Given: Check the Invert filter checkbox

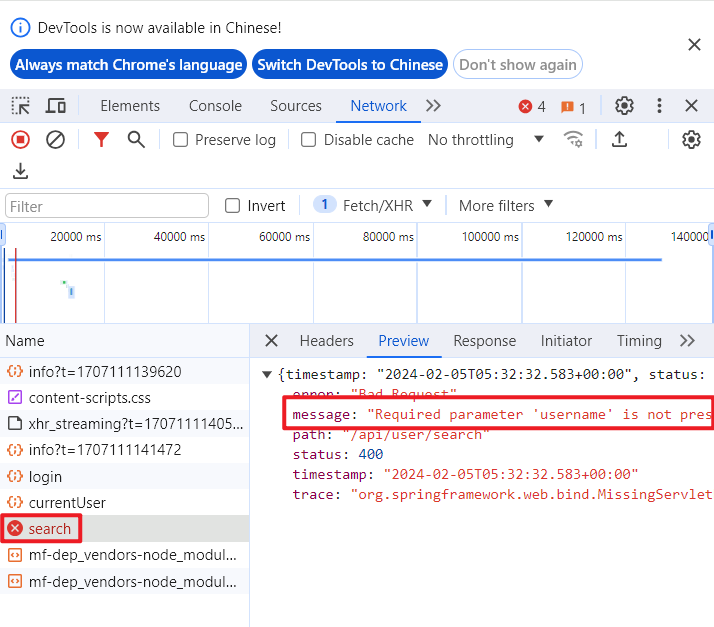Looking at the screenshot, I should coord(233,206).
